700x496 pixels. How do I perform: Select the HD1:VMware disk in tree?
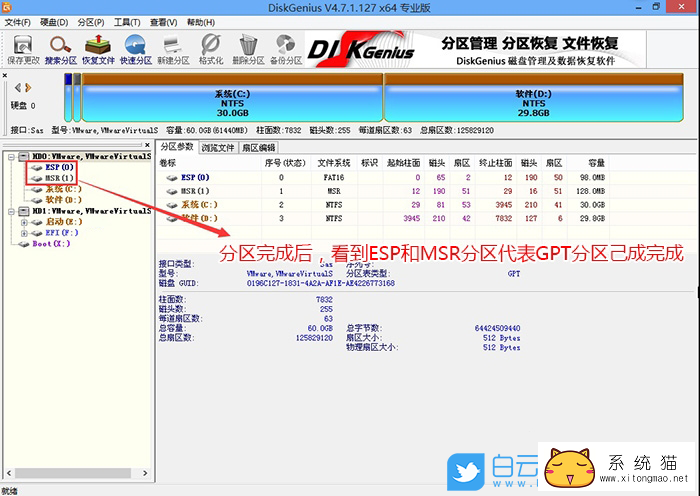[91, 211]
